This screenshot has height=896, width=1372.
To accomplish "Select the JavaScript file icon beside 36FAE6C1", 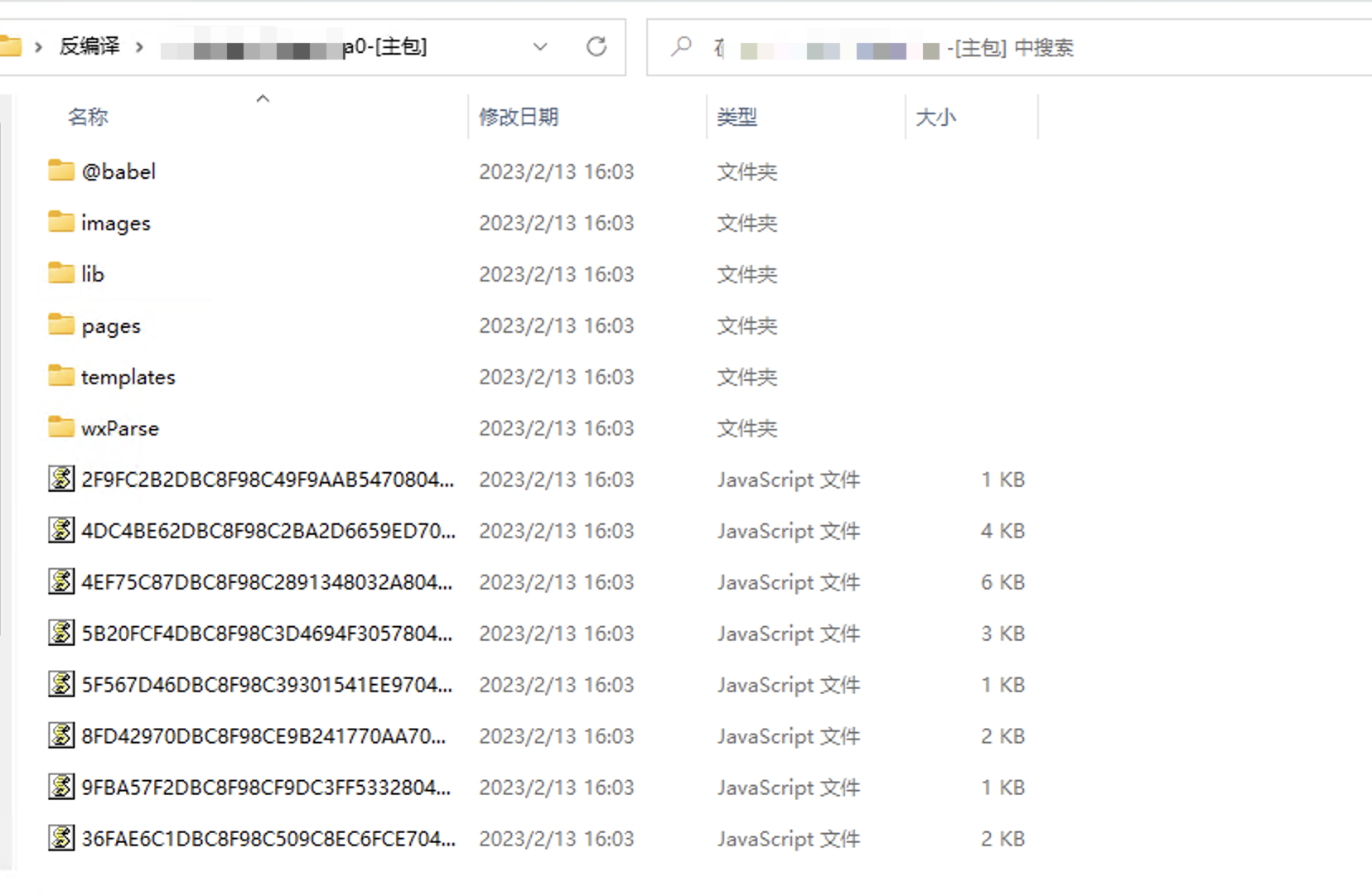I will (x=60, y=839).
